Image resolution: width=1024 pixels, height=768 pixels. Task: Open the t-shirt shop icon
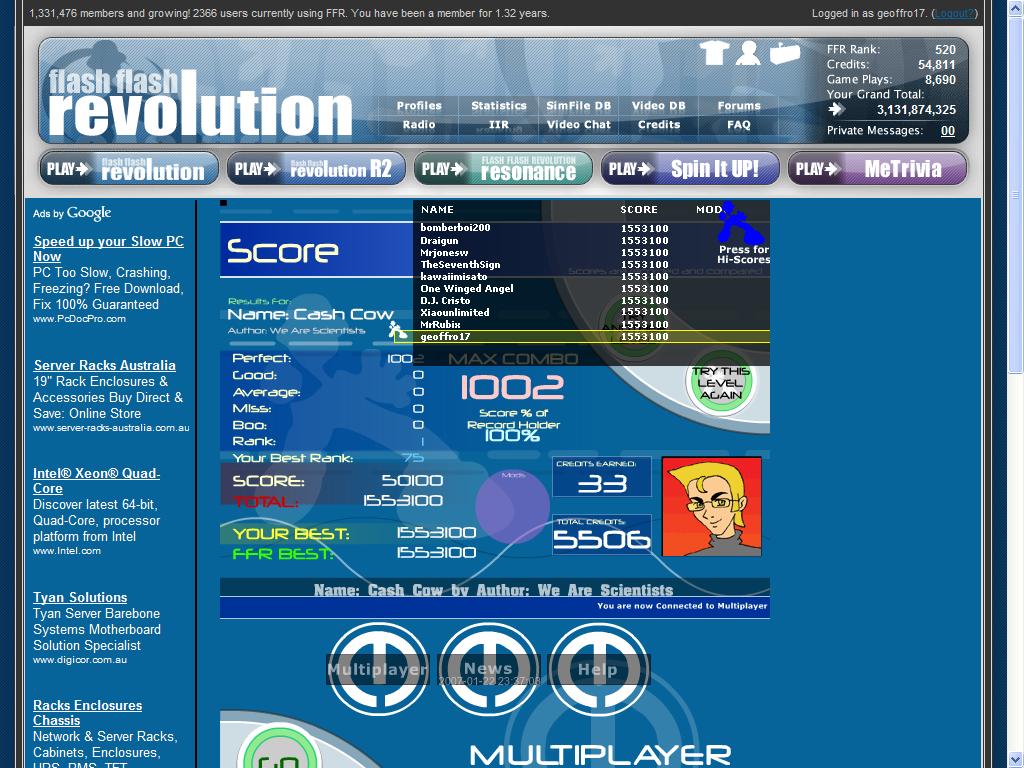click(714, 53)
